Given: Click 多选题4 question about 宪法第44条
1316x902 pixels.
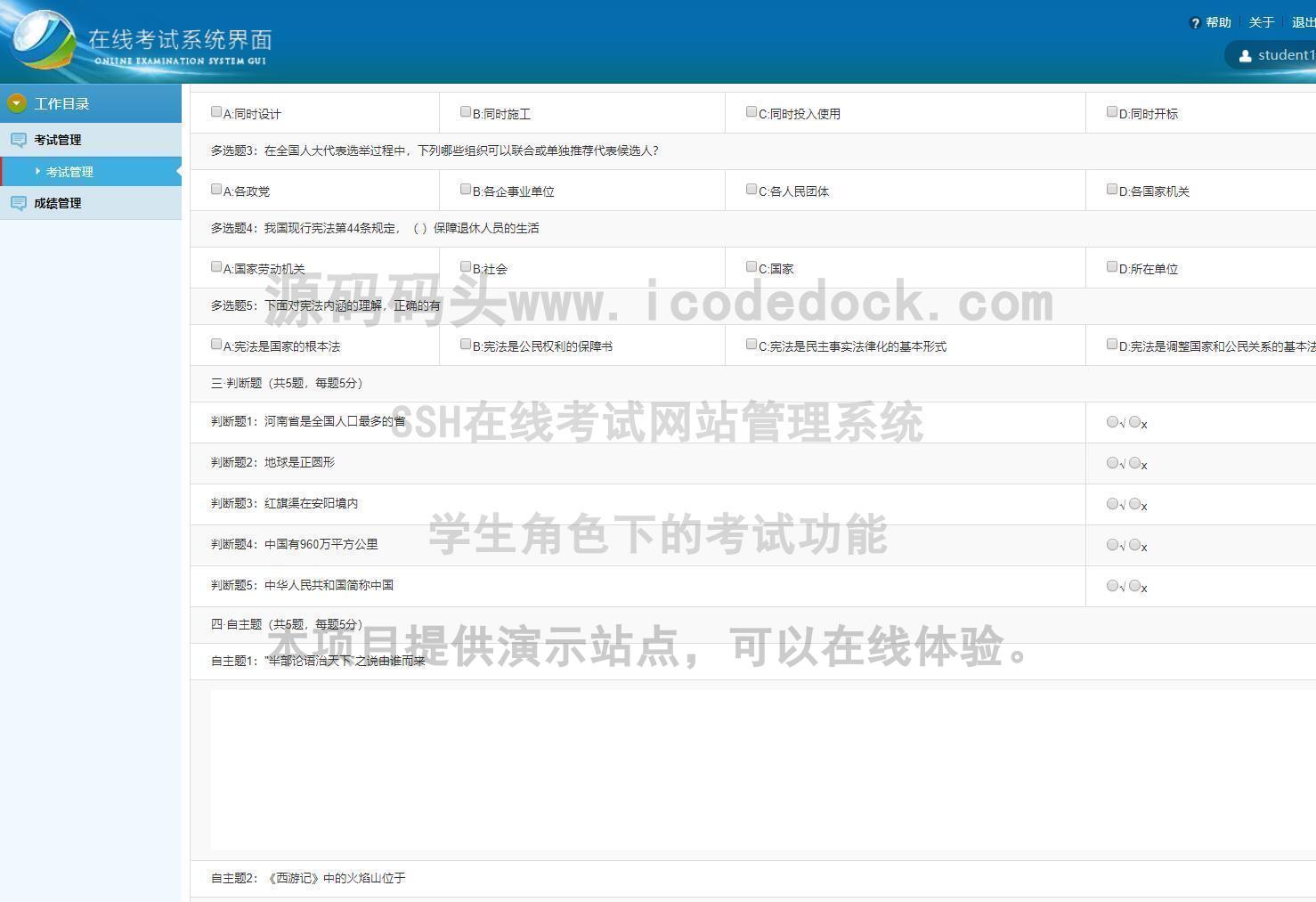Looking at the screenshot, I should [x=375, y=228].
